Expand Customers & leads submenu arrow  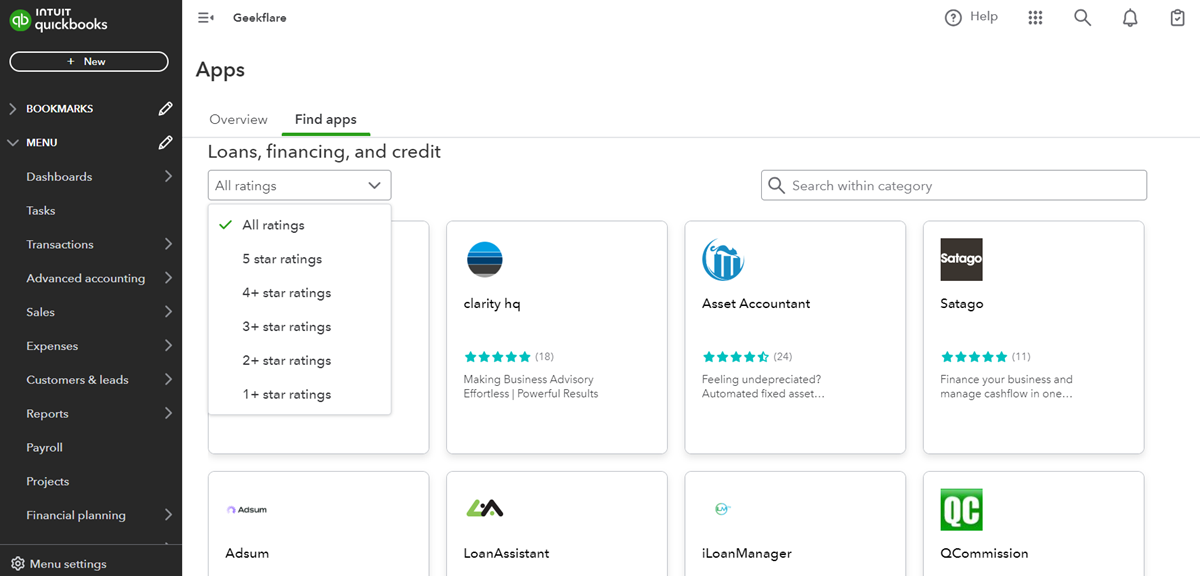pyautogui.click(x=168, y=379)
